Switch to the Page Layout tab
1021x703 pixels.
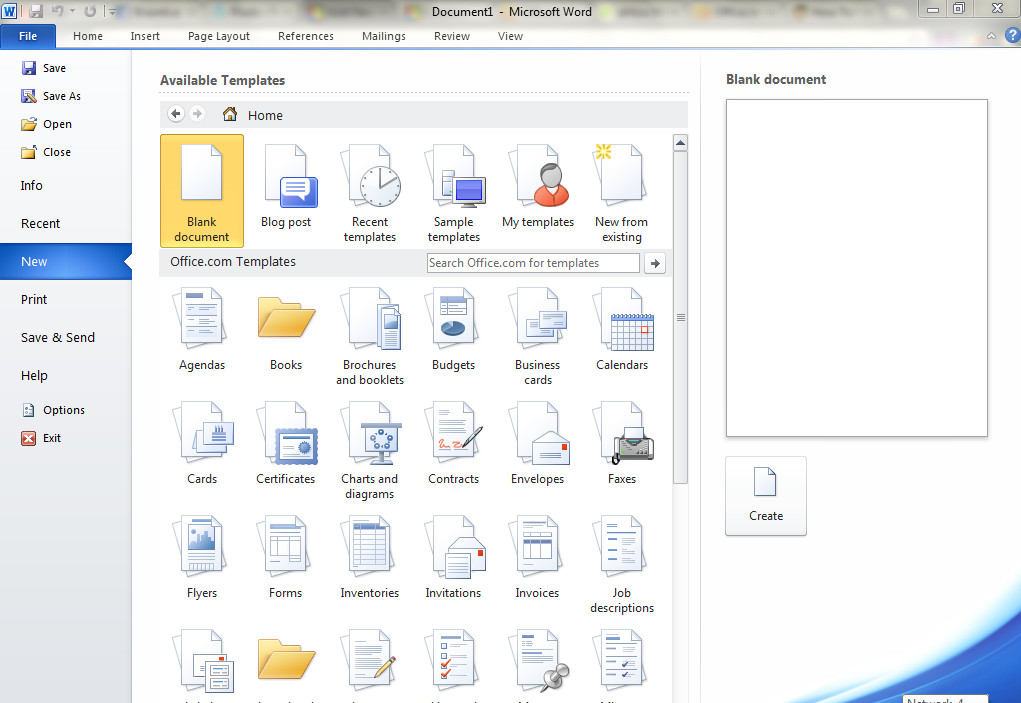pyautogui.click(x=219, y=36)
